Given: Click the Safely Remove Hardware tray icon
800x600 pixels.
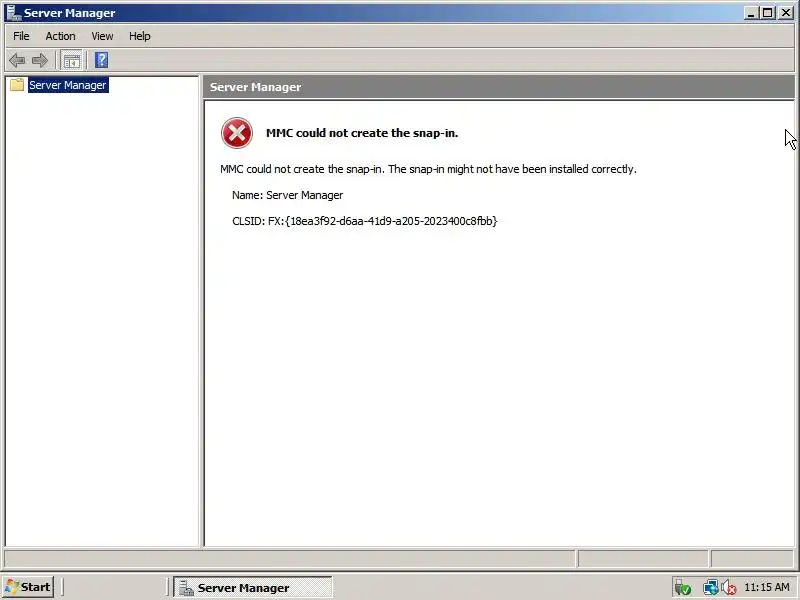Looking at the screenshot, I should click(682, 587).
